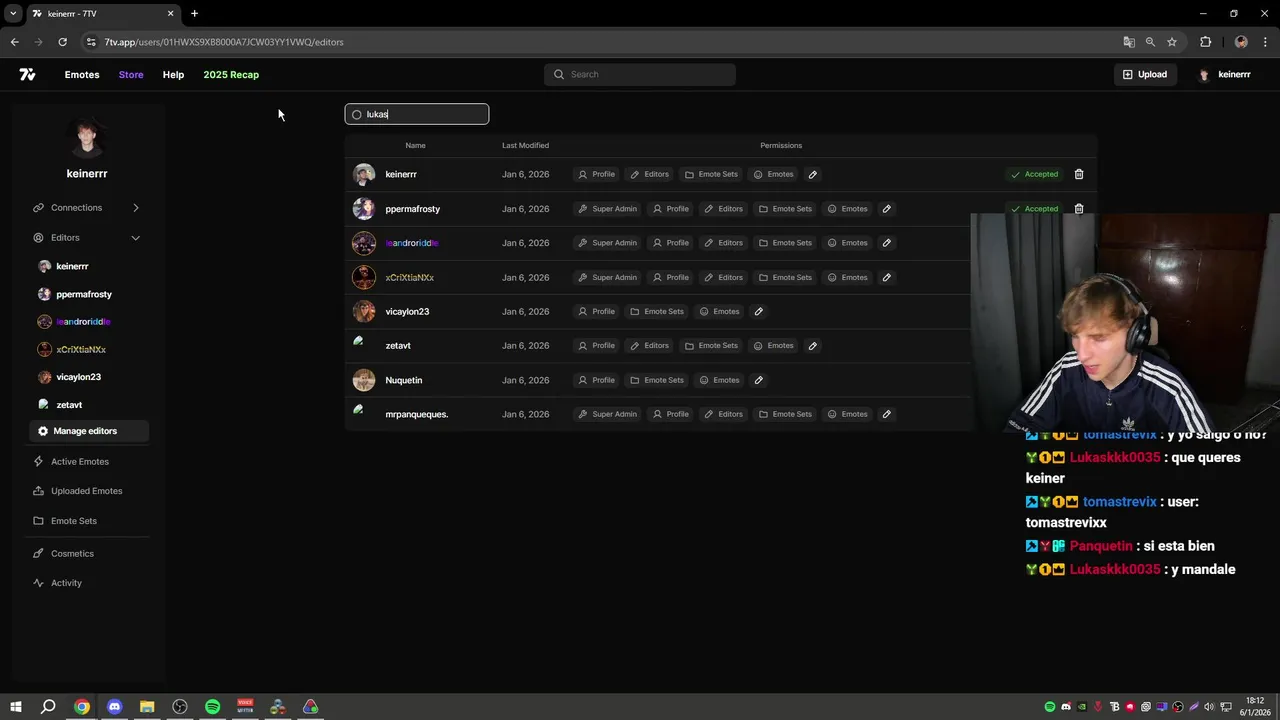Delete the keinerrr editor with trash icon
This screenshot has width=1280, height=720.
tap(1079, 174)
